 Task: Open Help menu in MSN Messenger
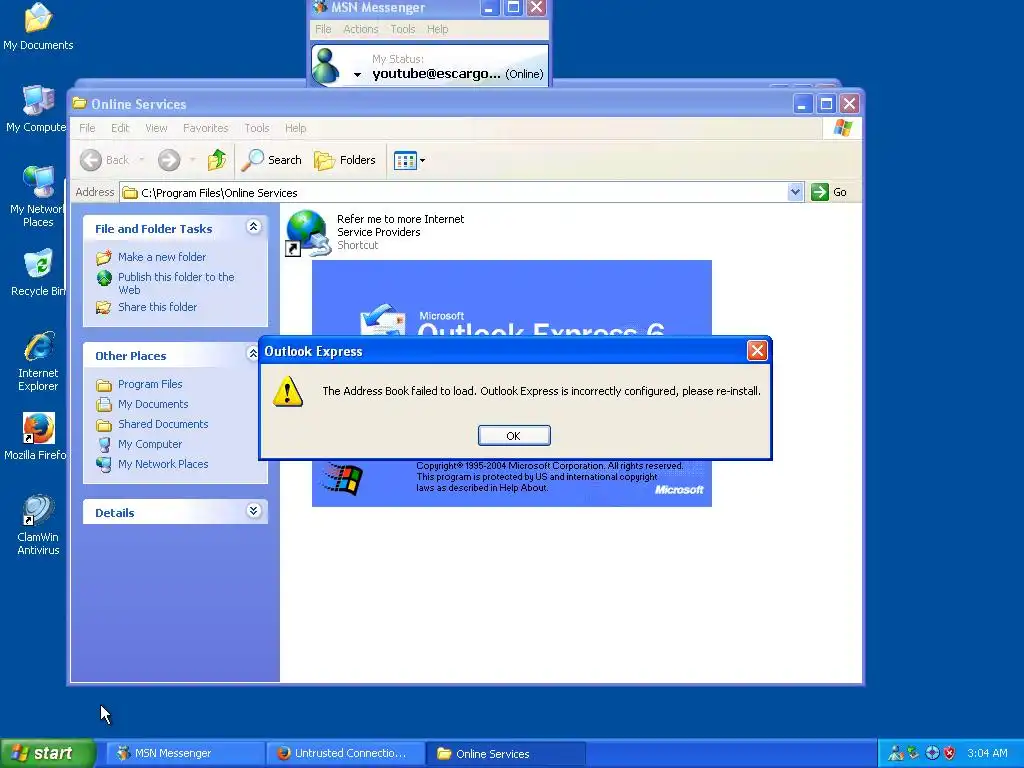(438, 29)
